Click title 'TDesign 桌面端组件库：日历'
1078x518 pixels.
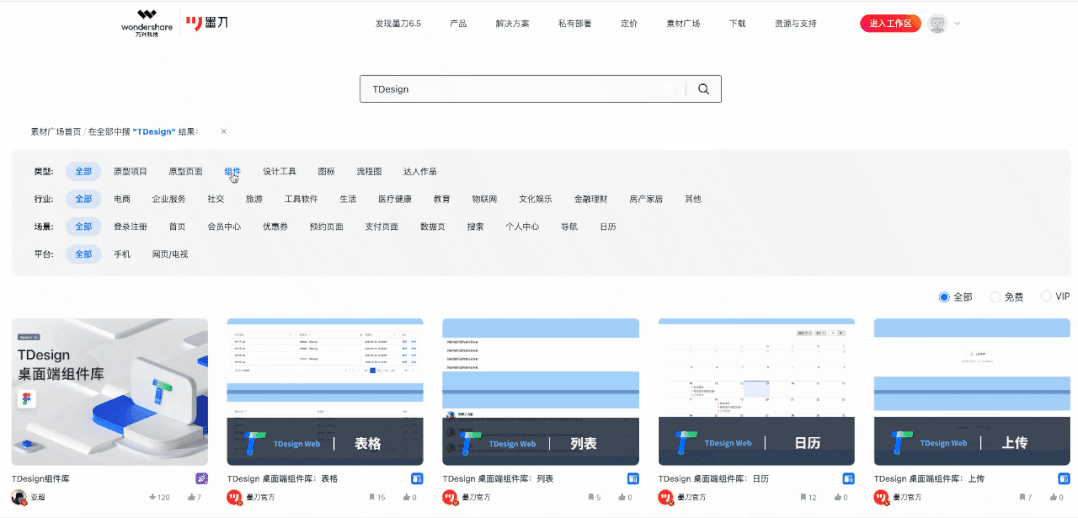pyautogui.click(x=714, y=479)
